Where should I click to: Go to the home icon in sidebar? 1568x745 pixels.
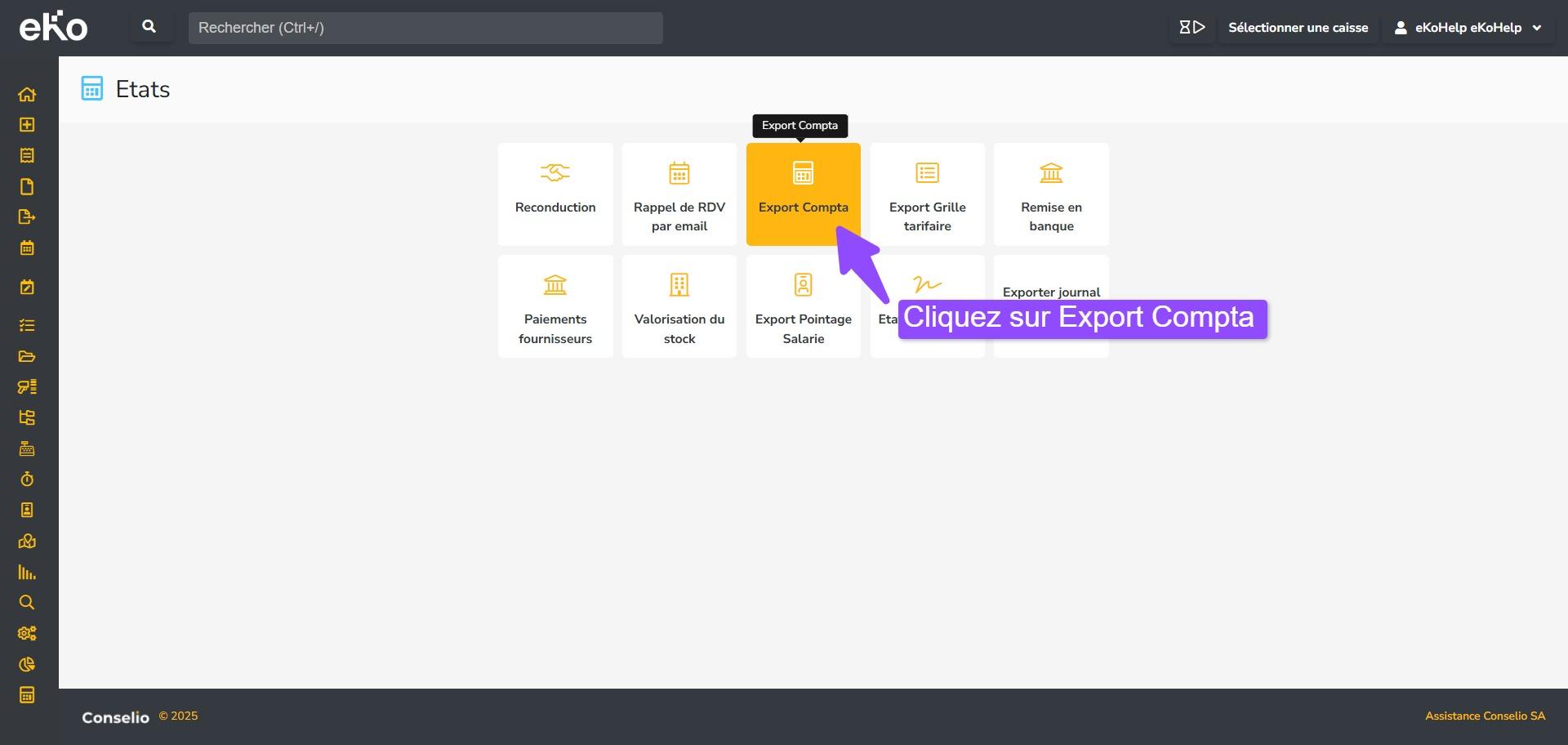27,95
